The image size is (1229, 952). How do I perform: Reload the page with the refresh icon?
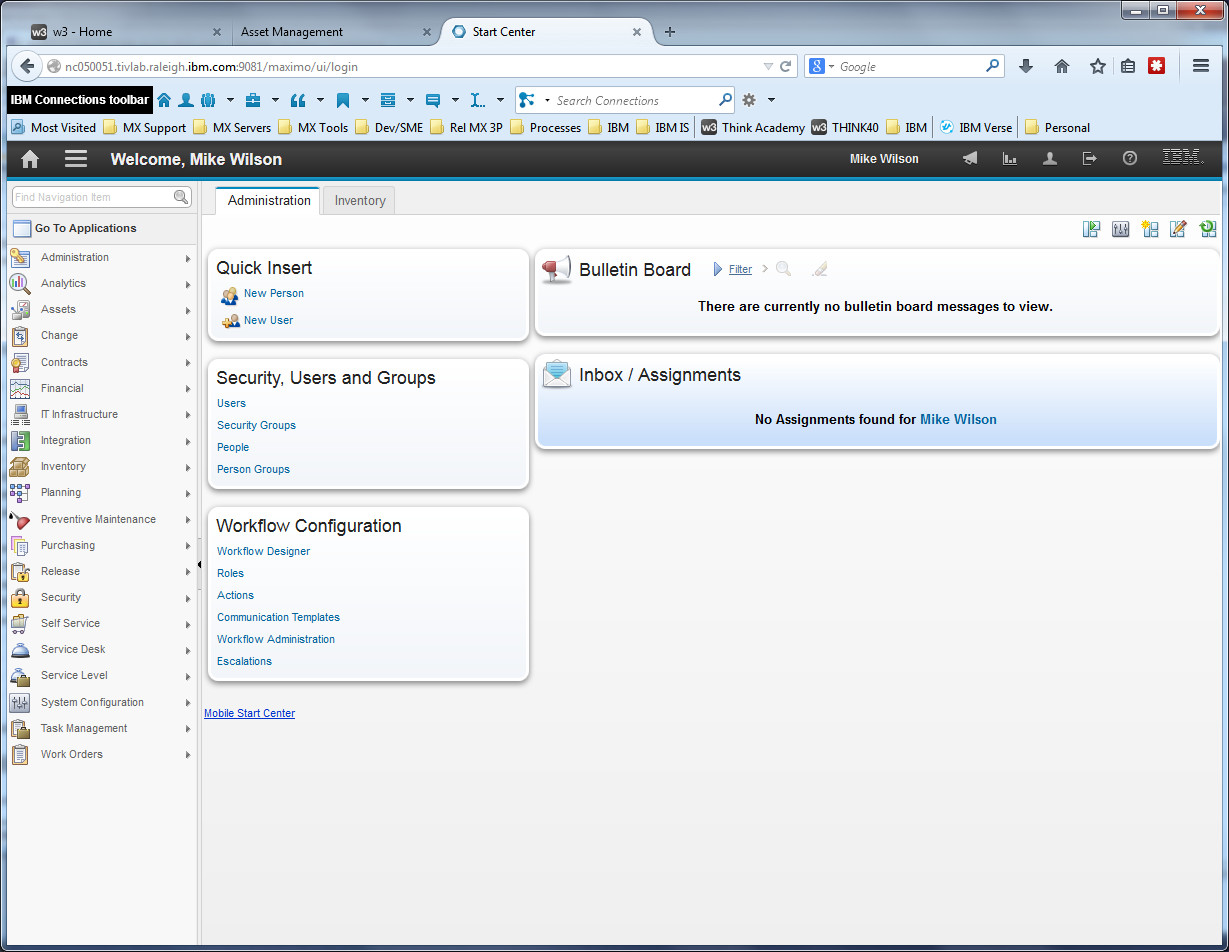(786, 67)
